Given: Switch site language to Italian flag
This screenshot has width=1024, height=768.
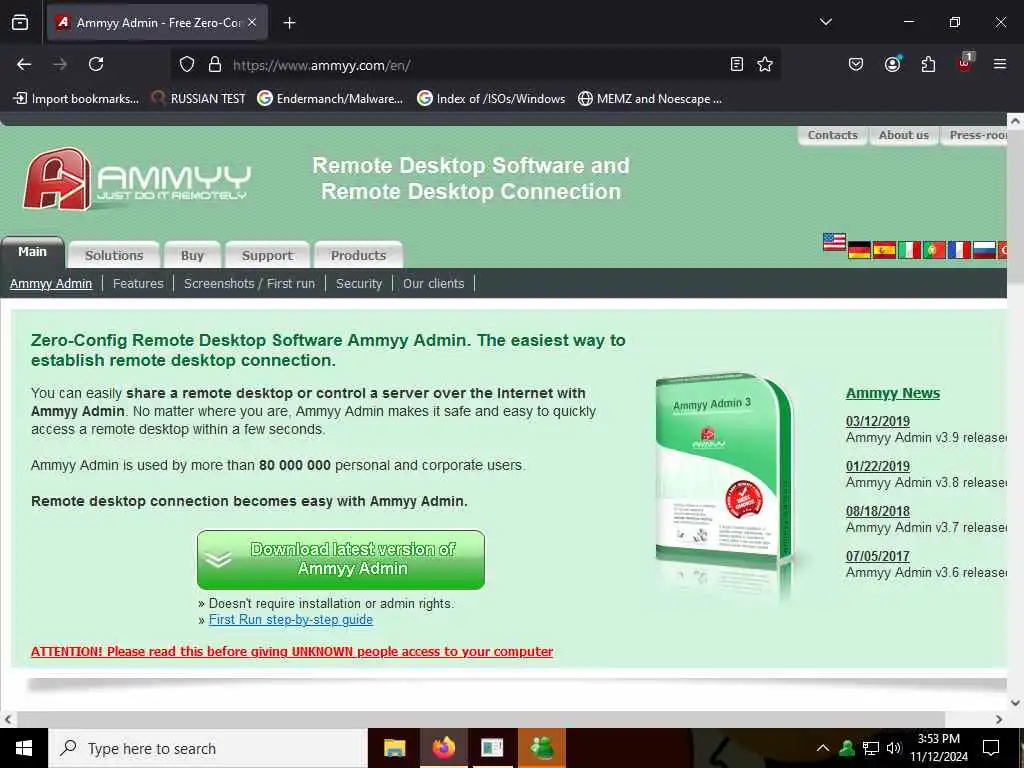Looking at the screenshot, I should click(x=909, y=250).
